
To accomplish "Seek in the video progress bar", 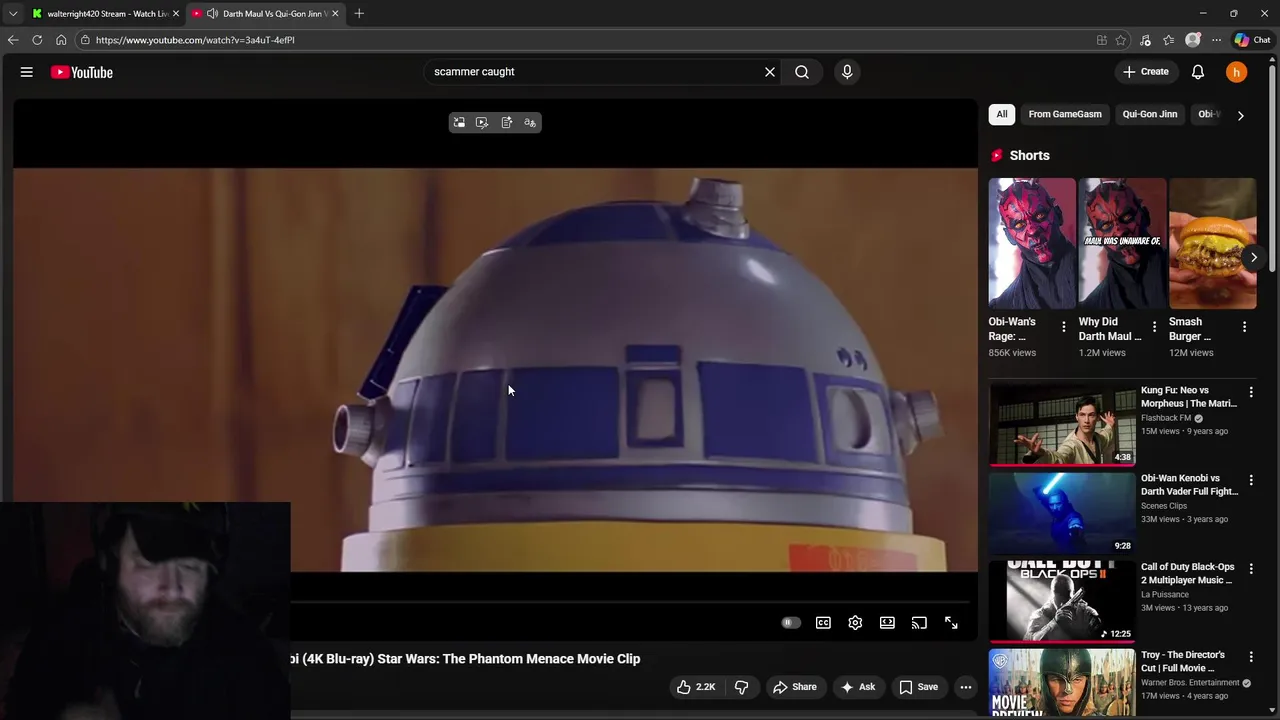I will tap(630, 603).
